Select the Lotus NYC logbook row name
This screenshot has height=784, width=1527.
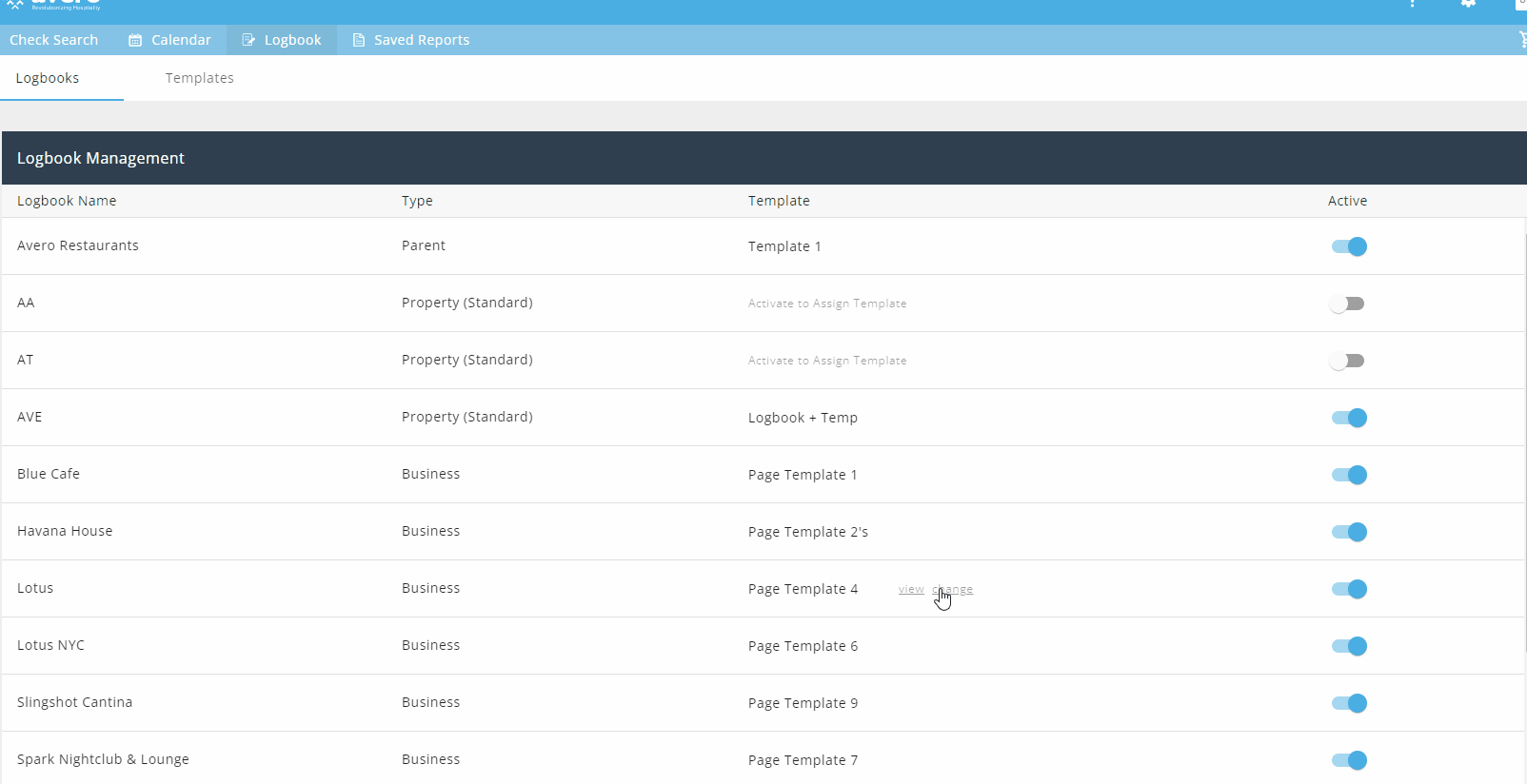[x=50, y=645]
